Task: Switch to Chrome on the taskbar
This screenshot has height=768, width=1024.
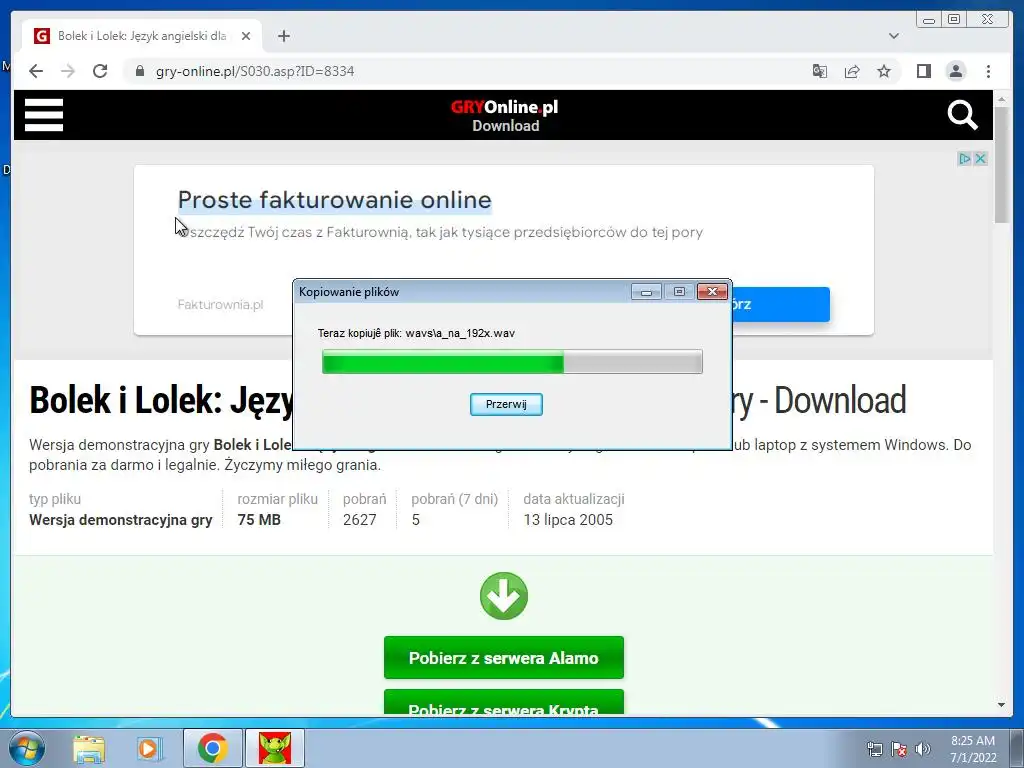Action: [212, 748]
